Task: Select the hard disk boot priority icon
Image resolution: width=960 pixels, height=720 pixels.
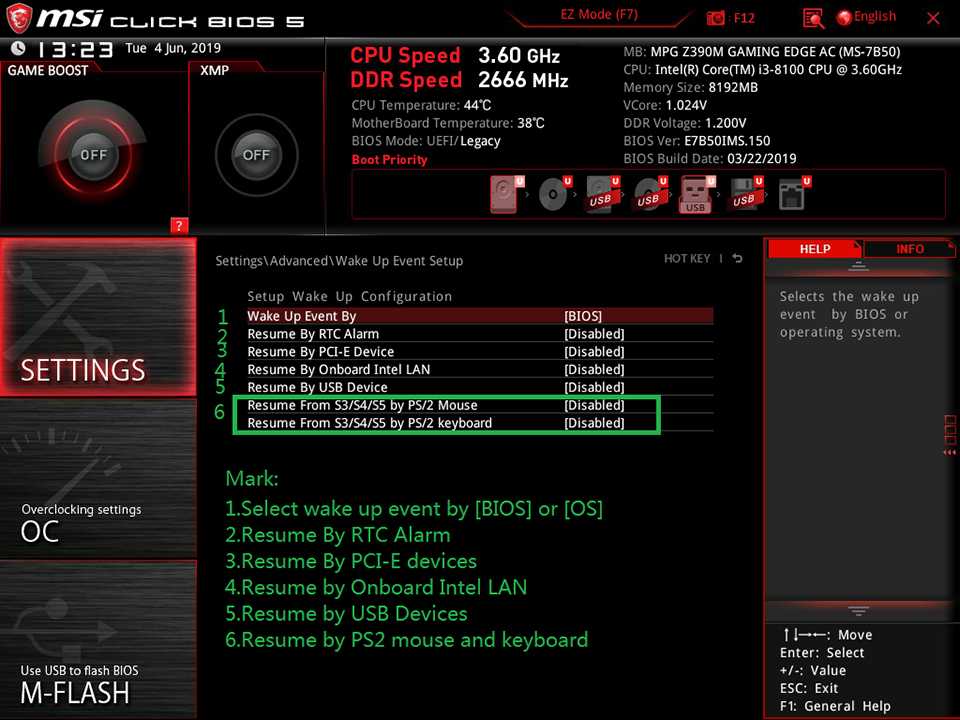Action: [x=505, y=194]
